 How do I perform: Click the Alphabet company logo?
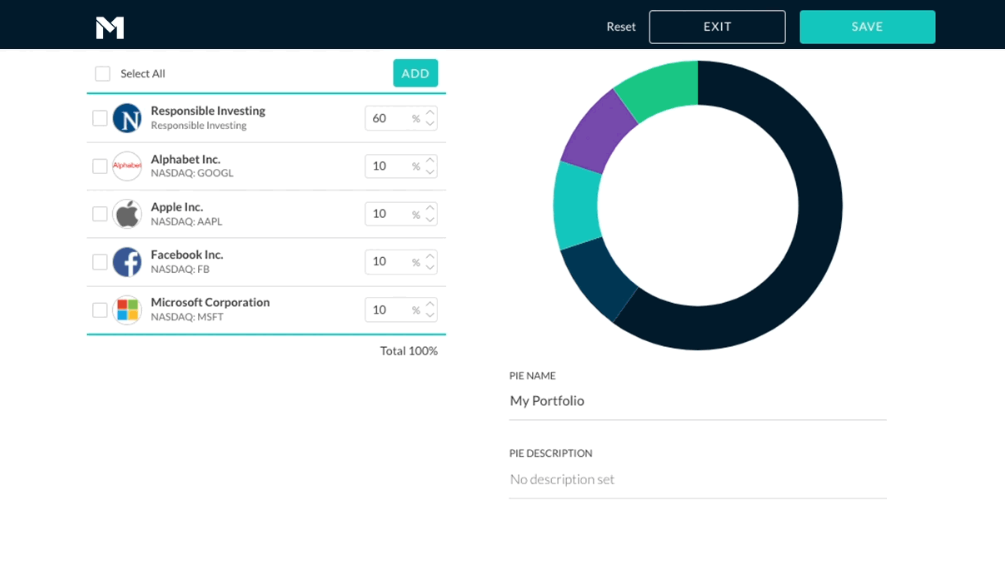[x=127, y=166]
